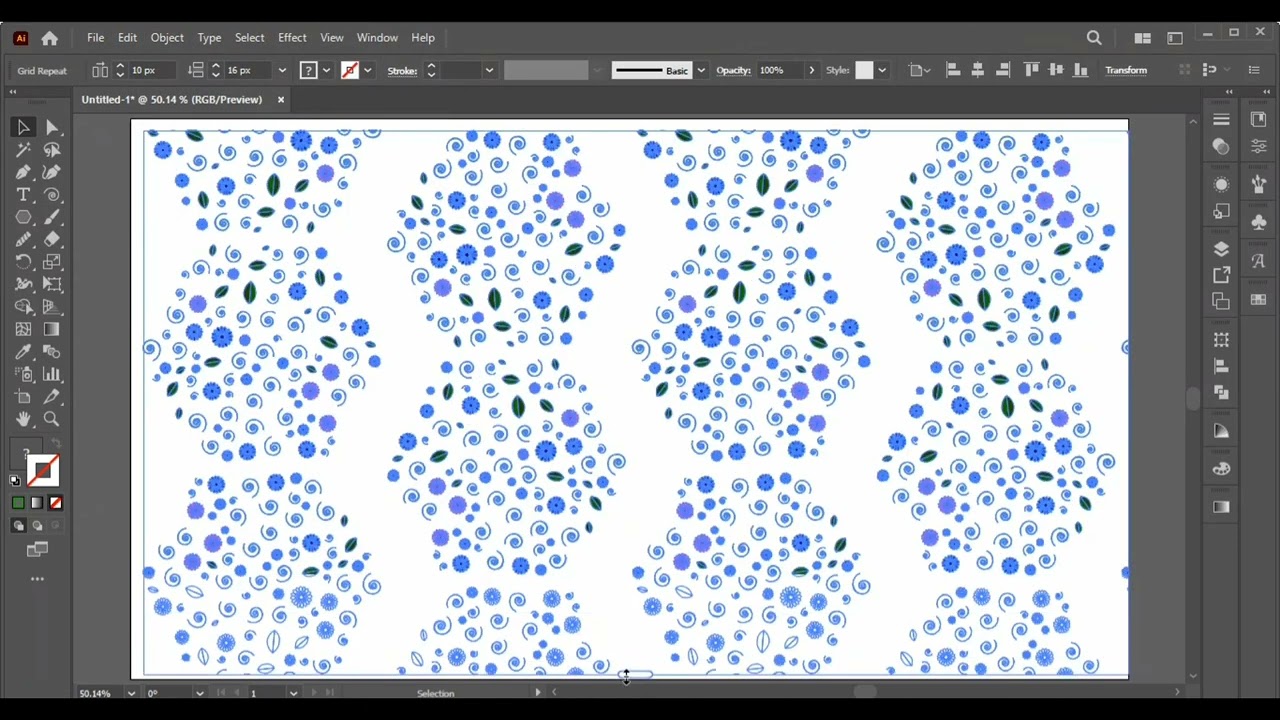Viewport: 1280px width, 720px height.
Task: Expand the Opacity slider arrow
Action: [x=811, y=70]
